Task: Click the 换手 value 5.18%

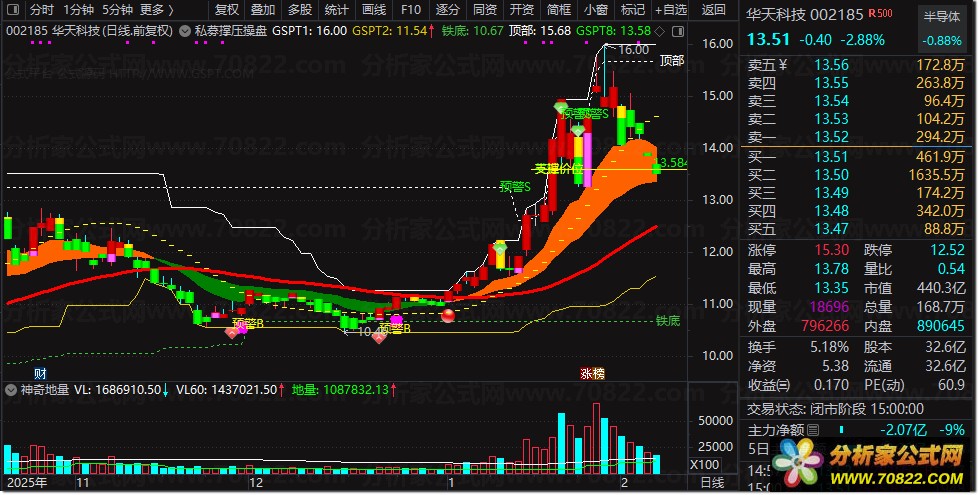Action: point(829,348)
